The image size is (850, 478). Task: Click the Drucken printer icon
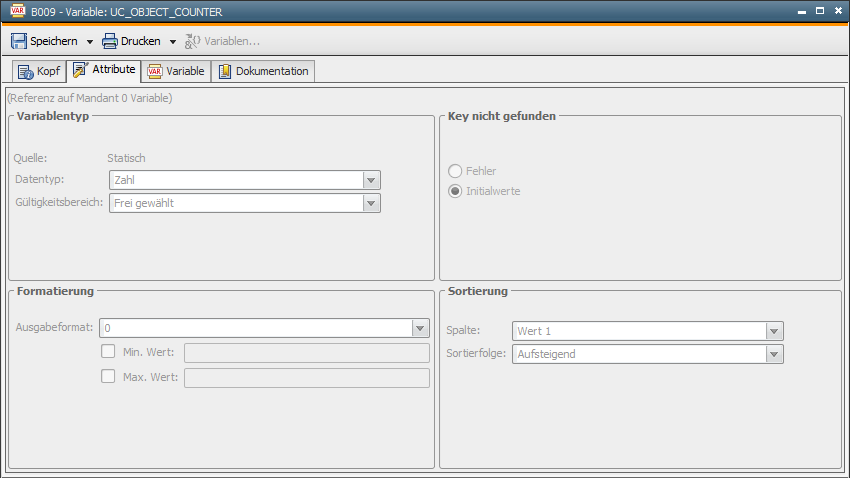click(110, 41)
